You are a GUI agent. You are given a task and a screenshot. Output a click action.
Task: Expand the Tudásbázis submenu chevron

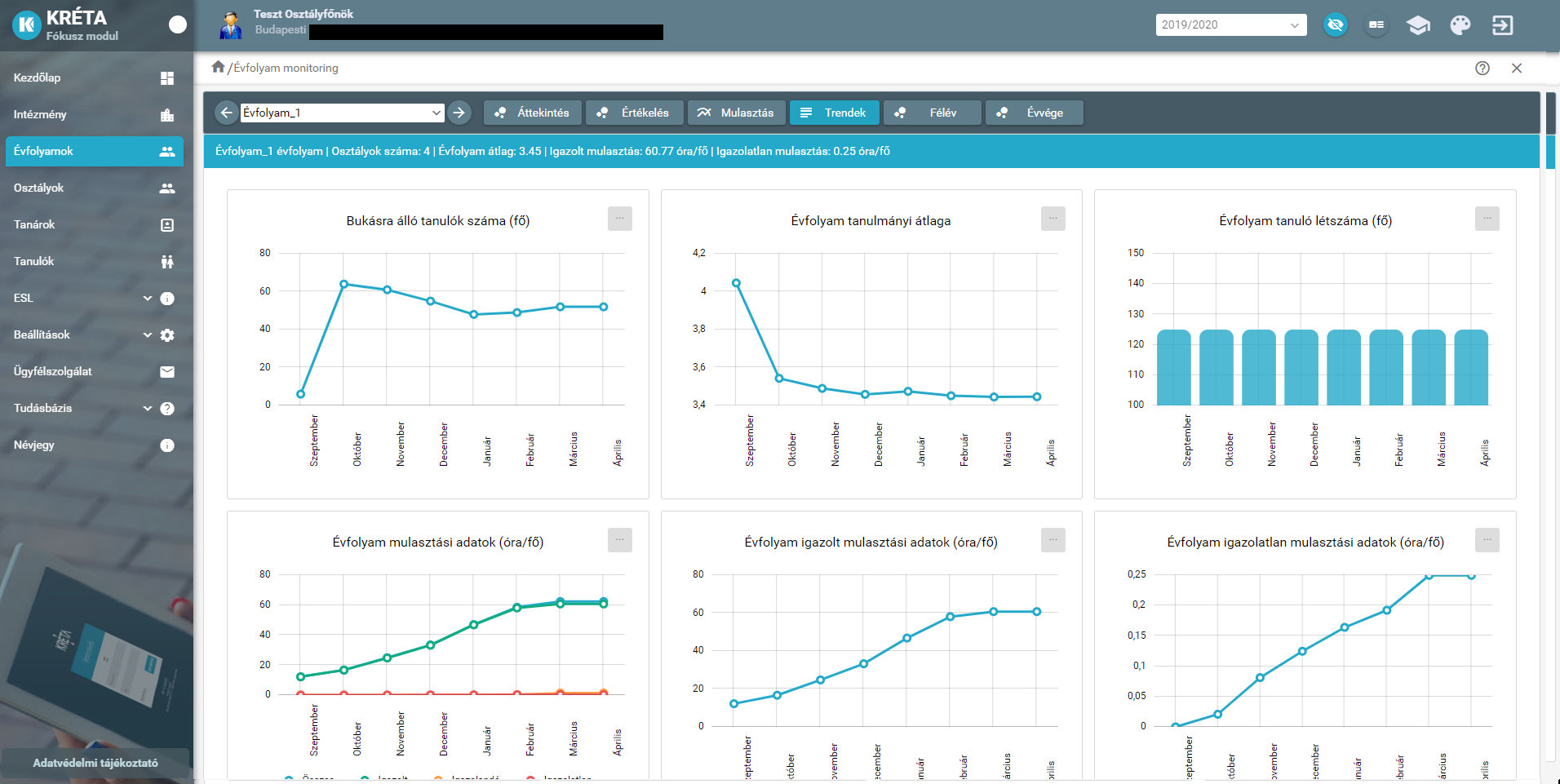click(148, 409)
